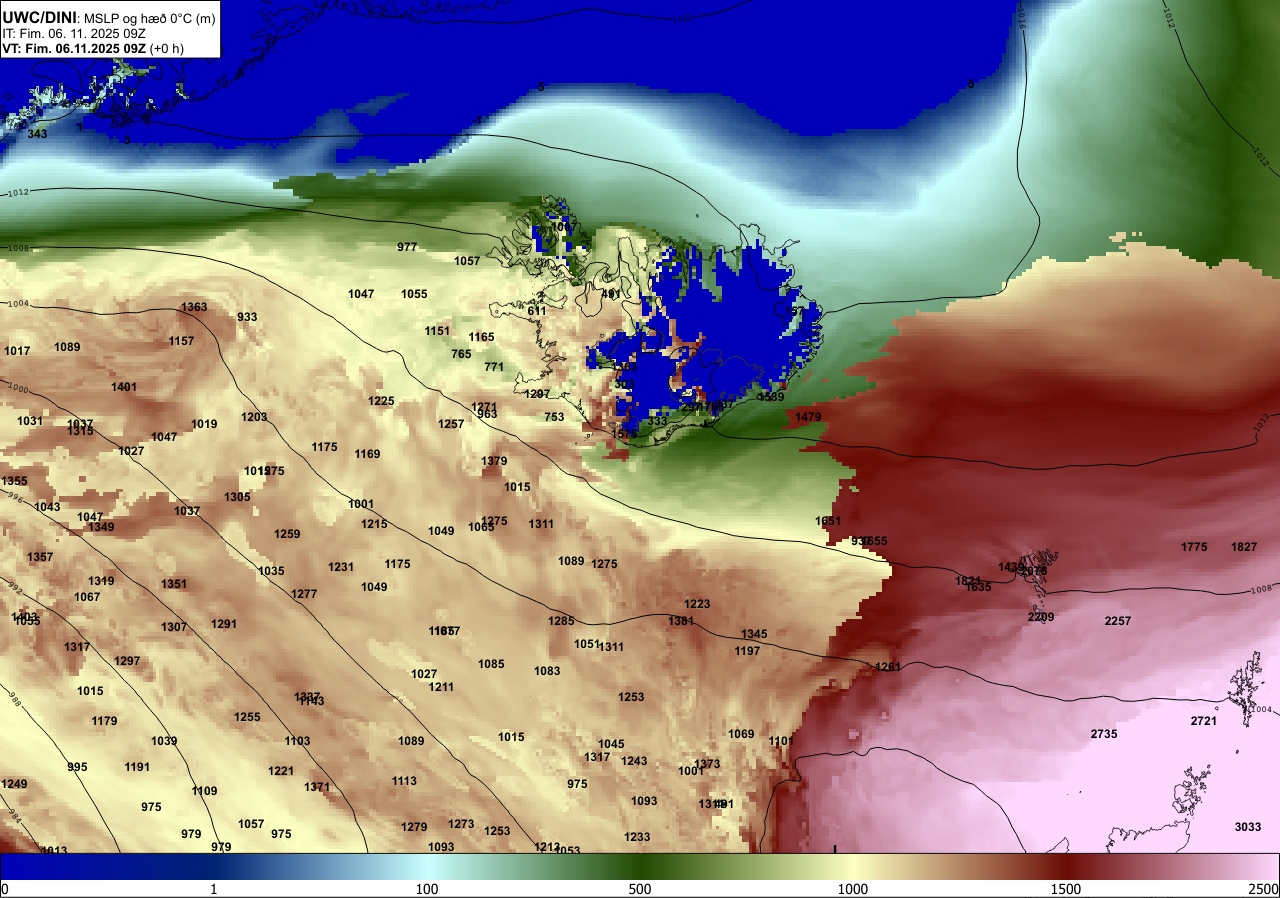The image size is (1280, 898).
Task: Click the 1379 height value on the map
Action: (494, 461)
